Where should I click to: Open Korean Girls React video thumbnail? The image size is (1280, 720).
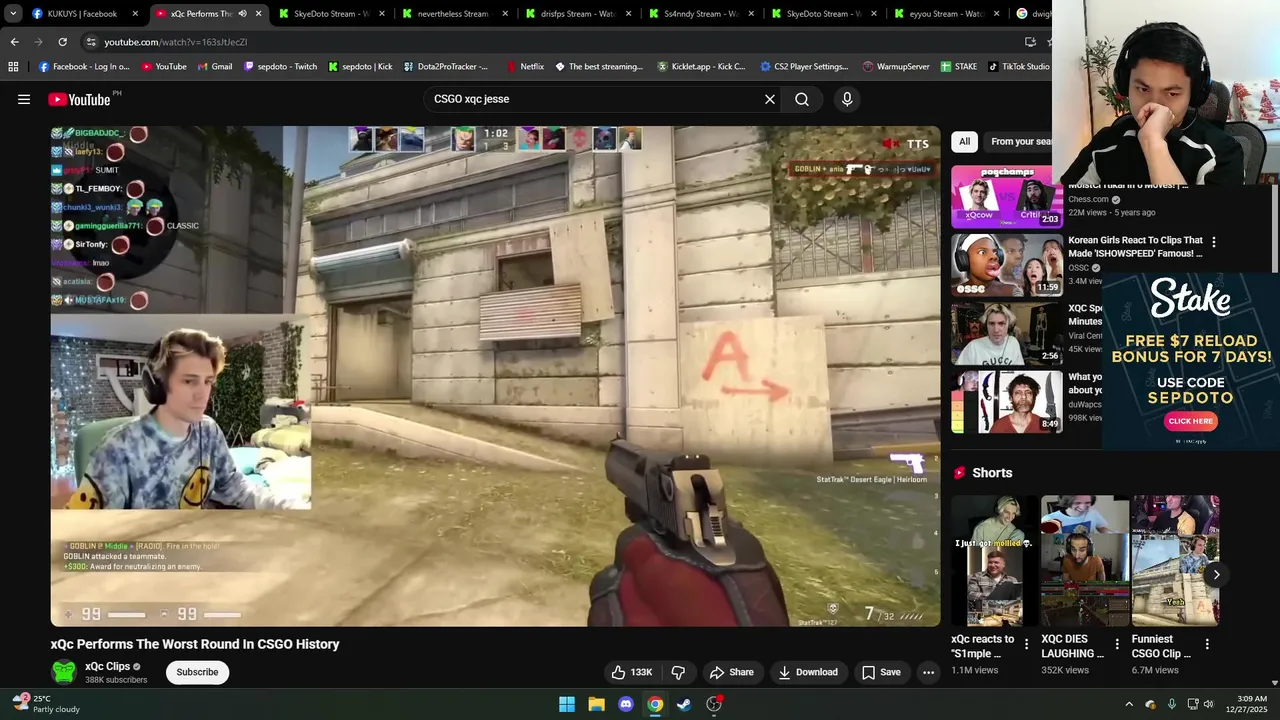pos(1006,265)
